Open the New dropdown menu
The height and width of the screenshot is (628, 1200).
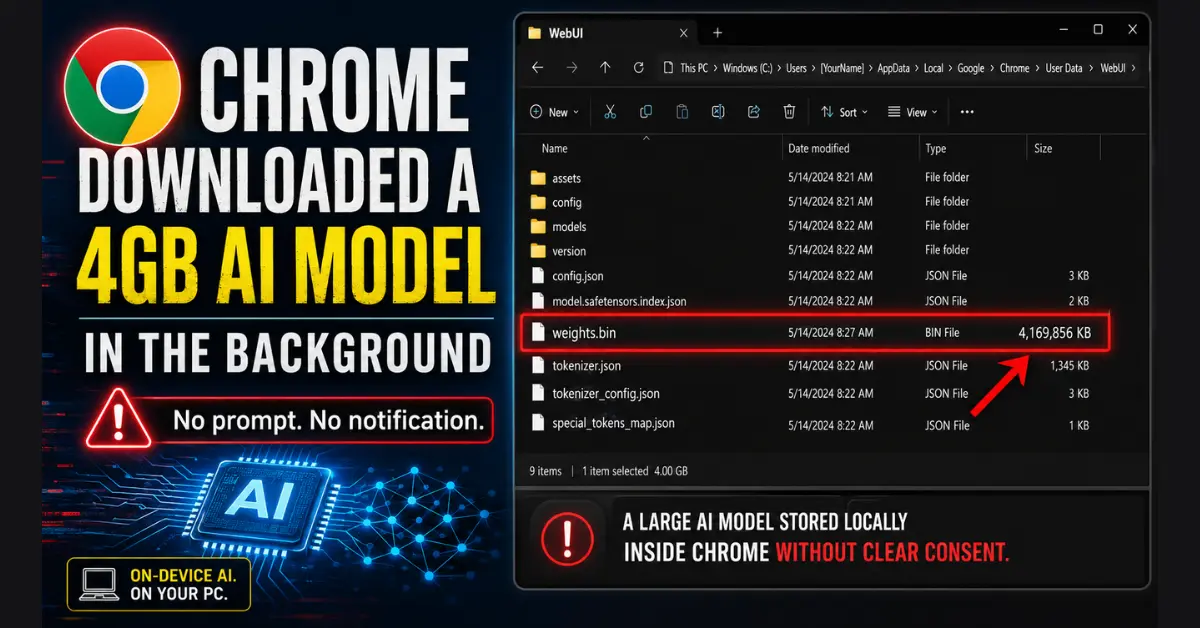pyautogui.click(x=553, y=112)
